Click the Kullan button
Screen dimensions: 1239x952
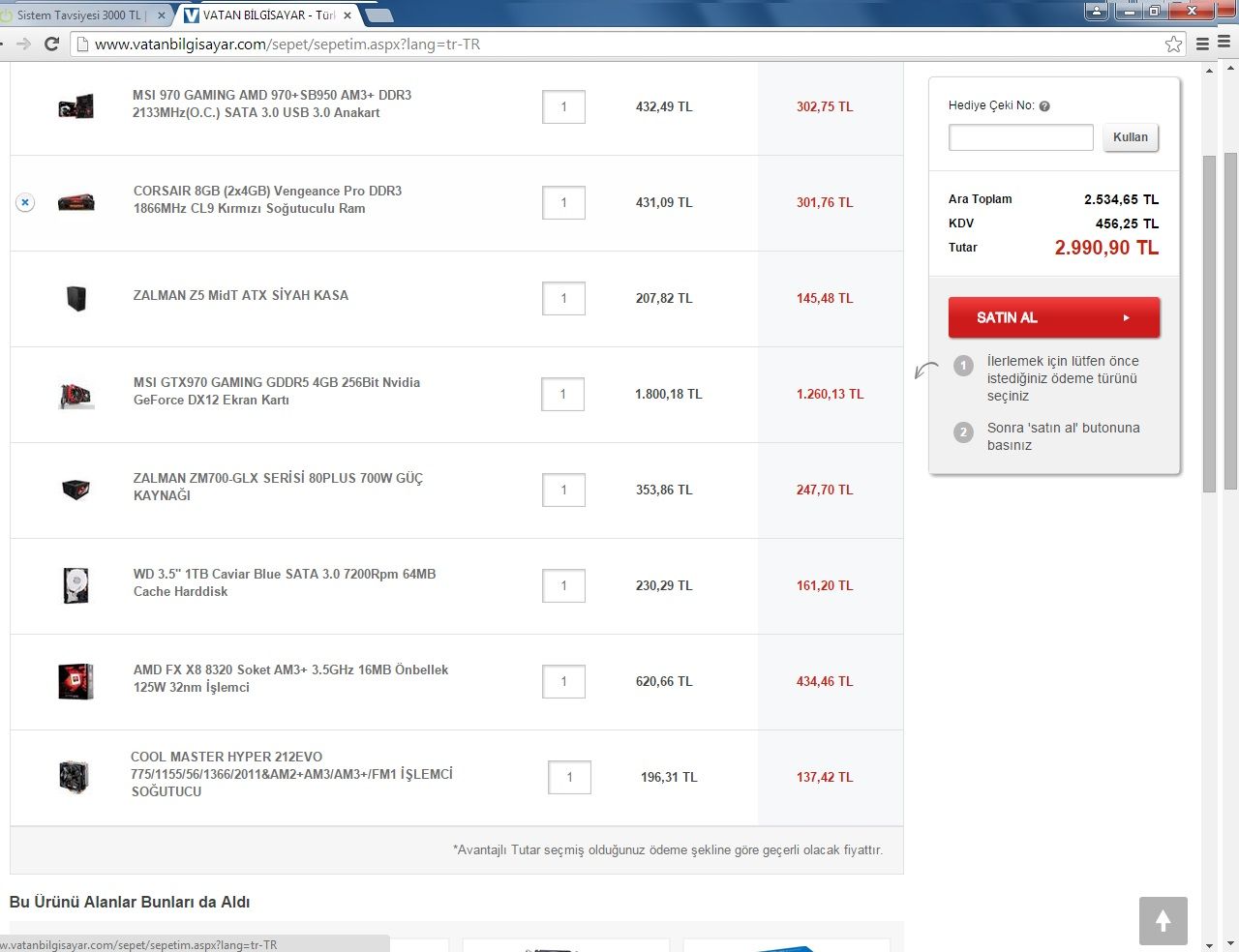[1131, 137]
